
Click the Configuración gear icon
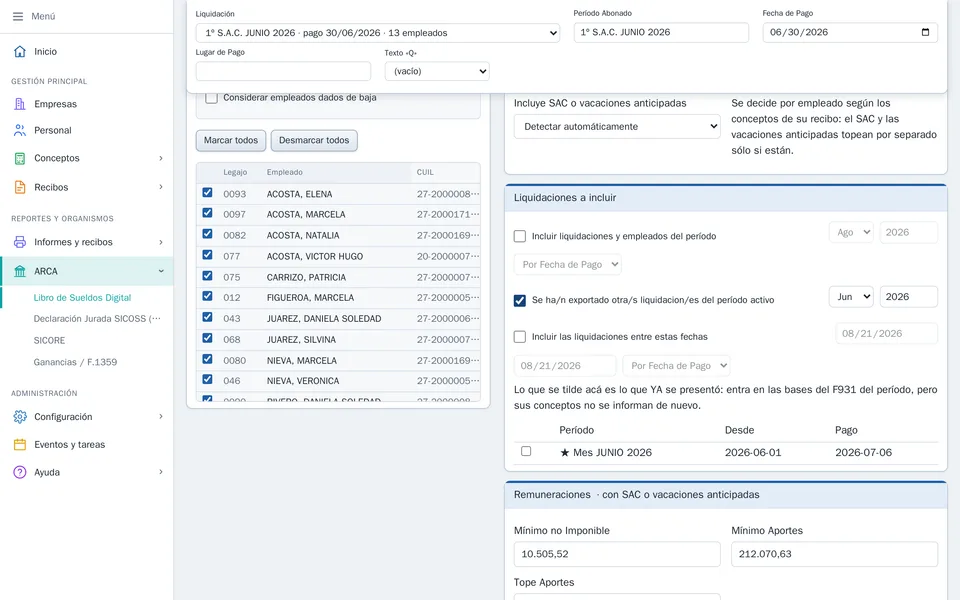tap(20, 417)
